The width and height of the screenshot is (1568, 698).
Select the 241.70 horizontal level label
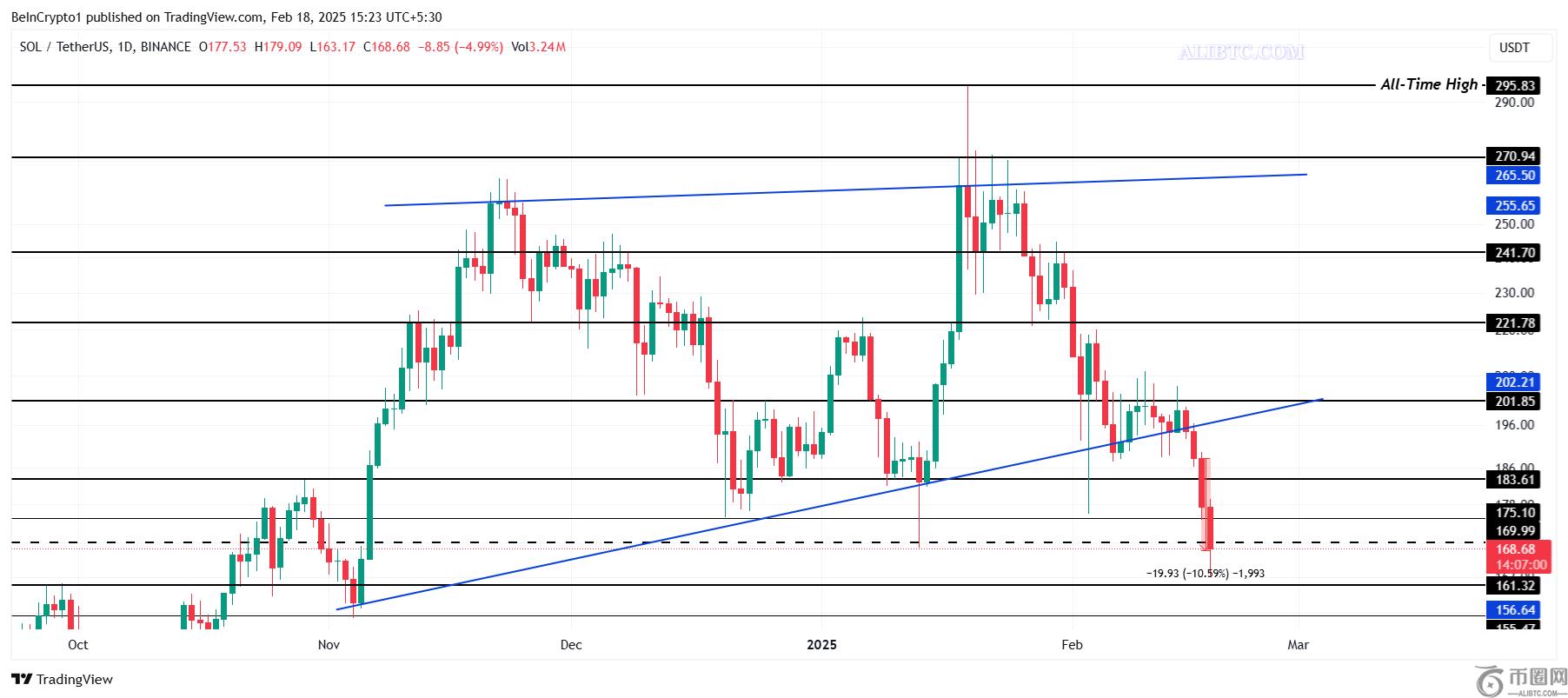tap(1514, 253)
